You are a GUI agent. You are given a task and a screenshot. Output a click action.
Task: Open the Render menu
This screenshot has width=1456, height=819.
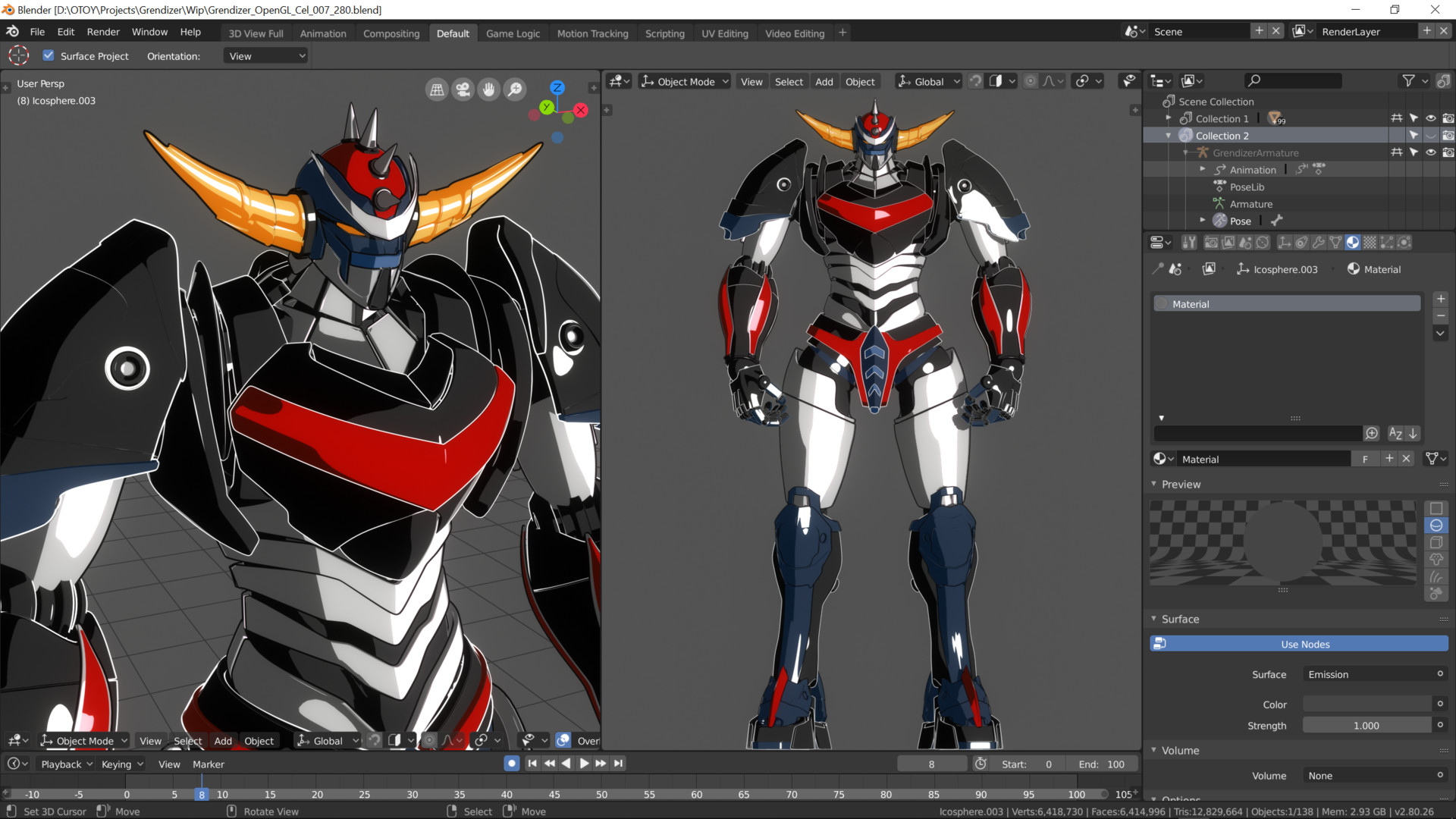click(103, 32)
